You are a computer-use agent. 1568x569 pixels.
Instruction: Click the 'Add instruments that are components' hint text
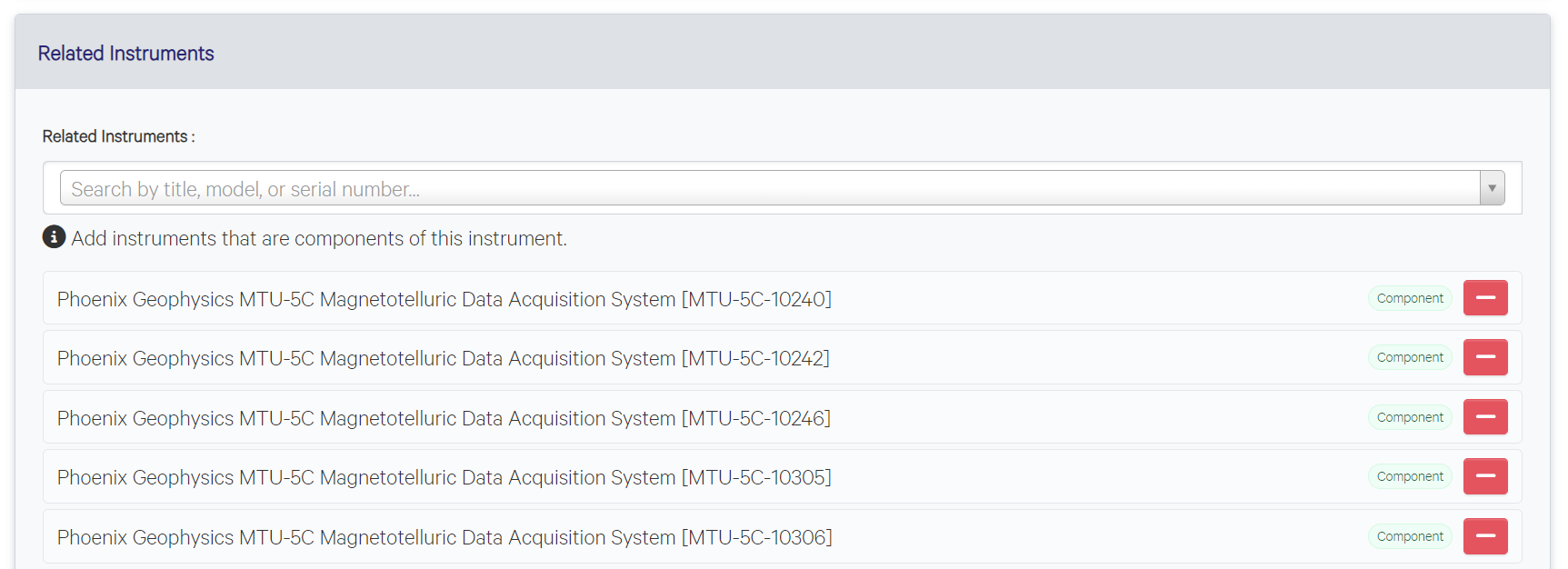[x=319, y=238]
